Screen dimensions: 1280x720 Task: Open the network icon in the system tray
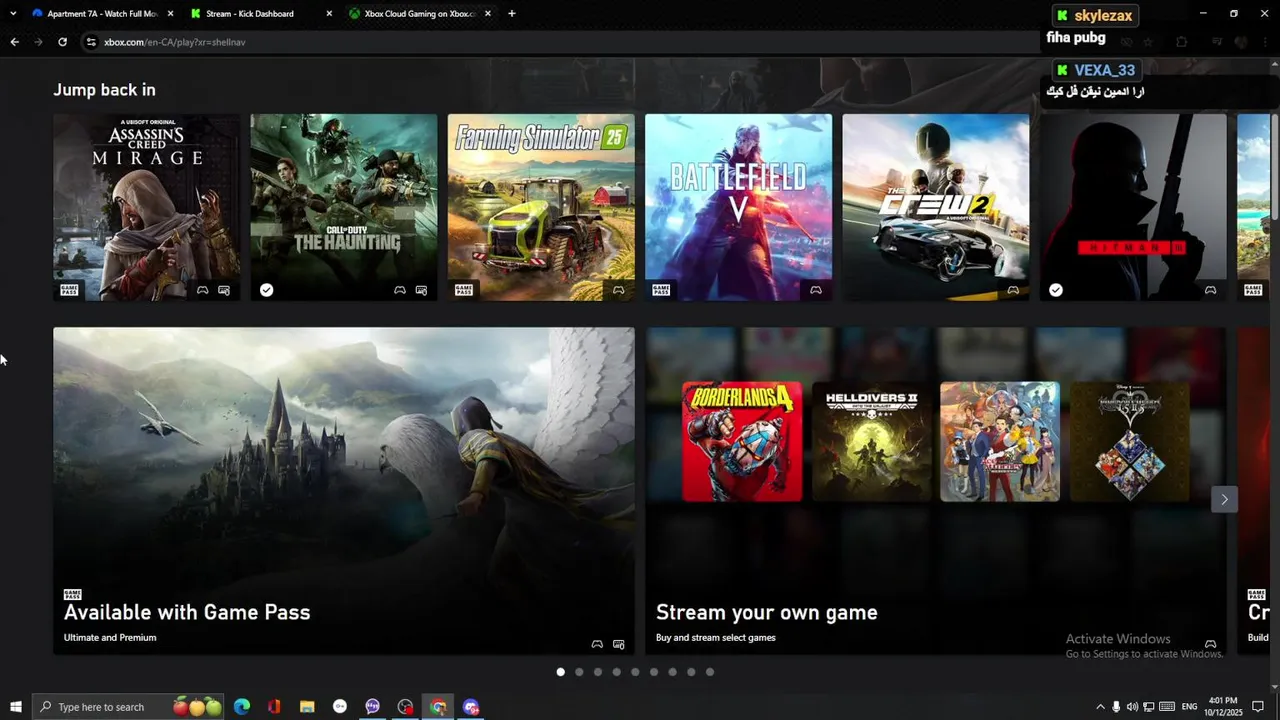(1149, 707)
